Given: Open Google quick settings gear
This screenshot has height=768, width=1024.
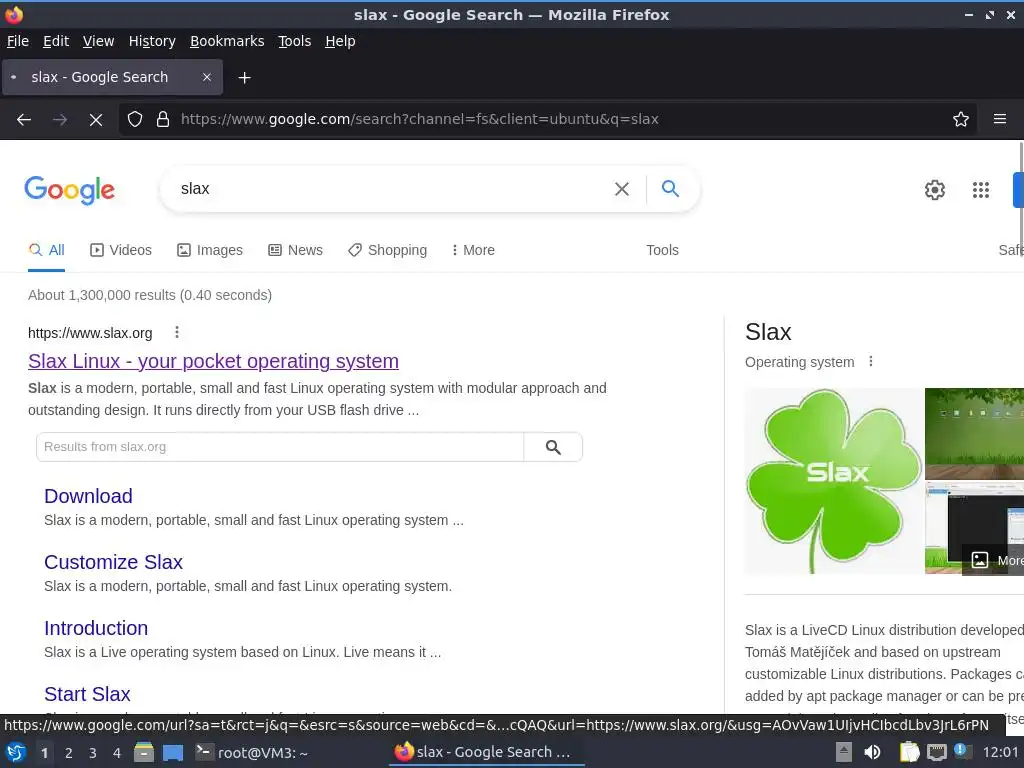Looking at the screenshot, I should (935, 190).
